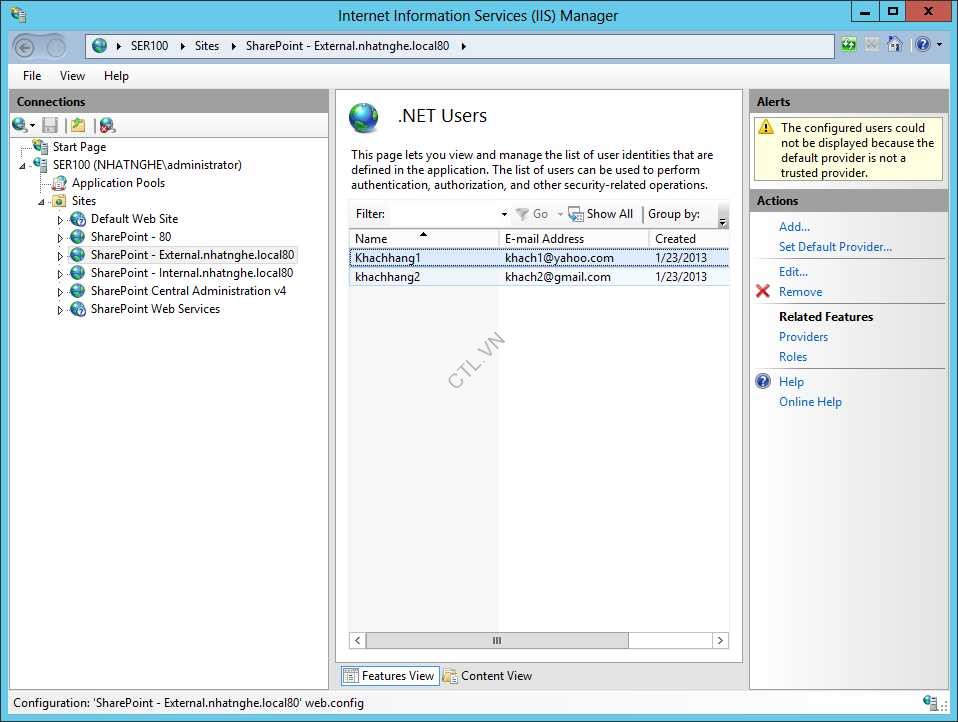
Task: Click the Create New Connection globe icon
Action: [x=20, y=124]
